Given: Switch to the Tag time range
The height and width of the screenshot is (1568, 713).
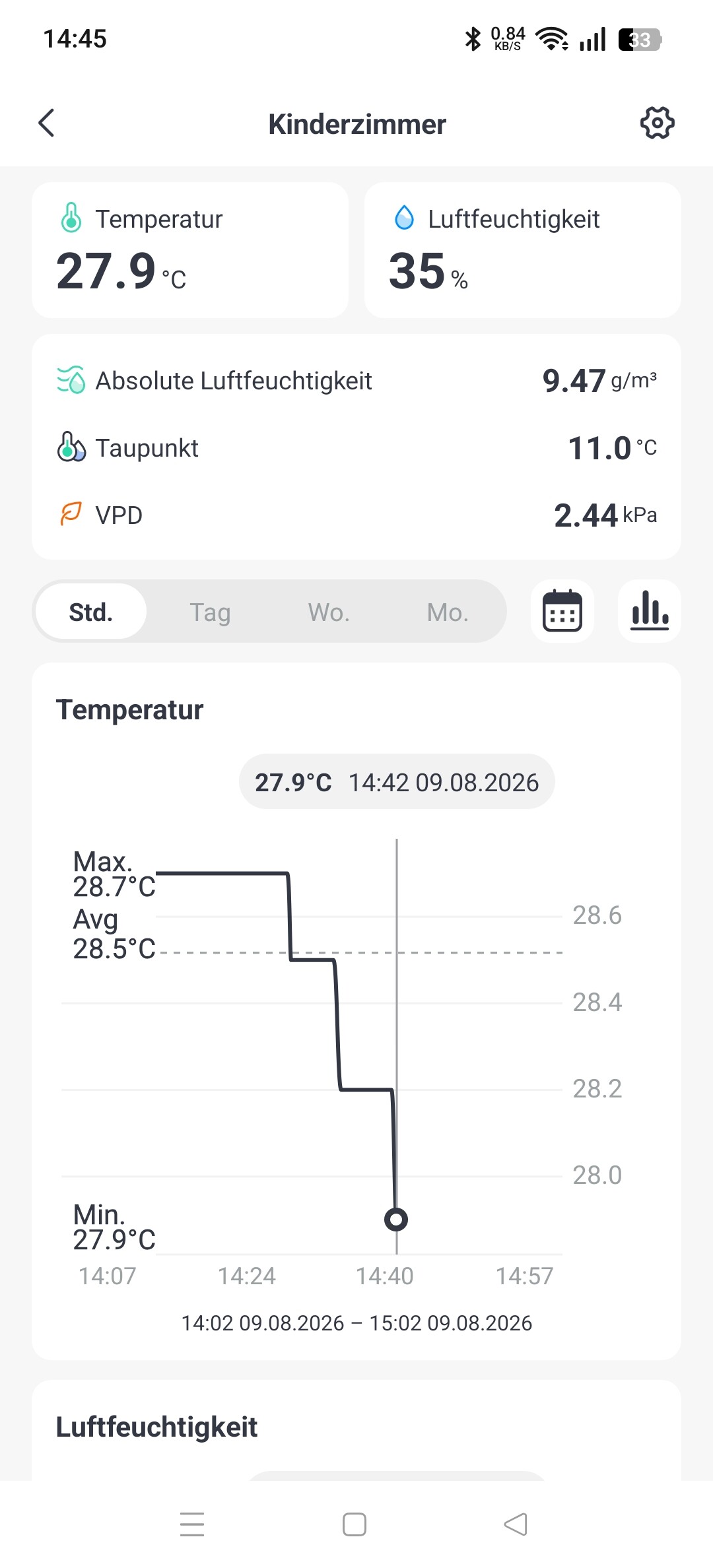Looking at the screenshot, I should point(210,612).
